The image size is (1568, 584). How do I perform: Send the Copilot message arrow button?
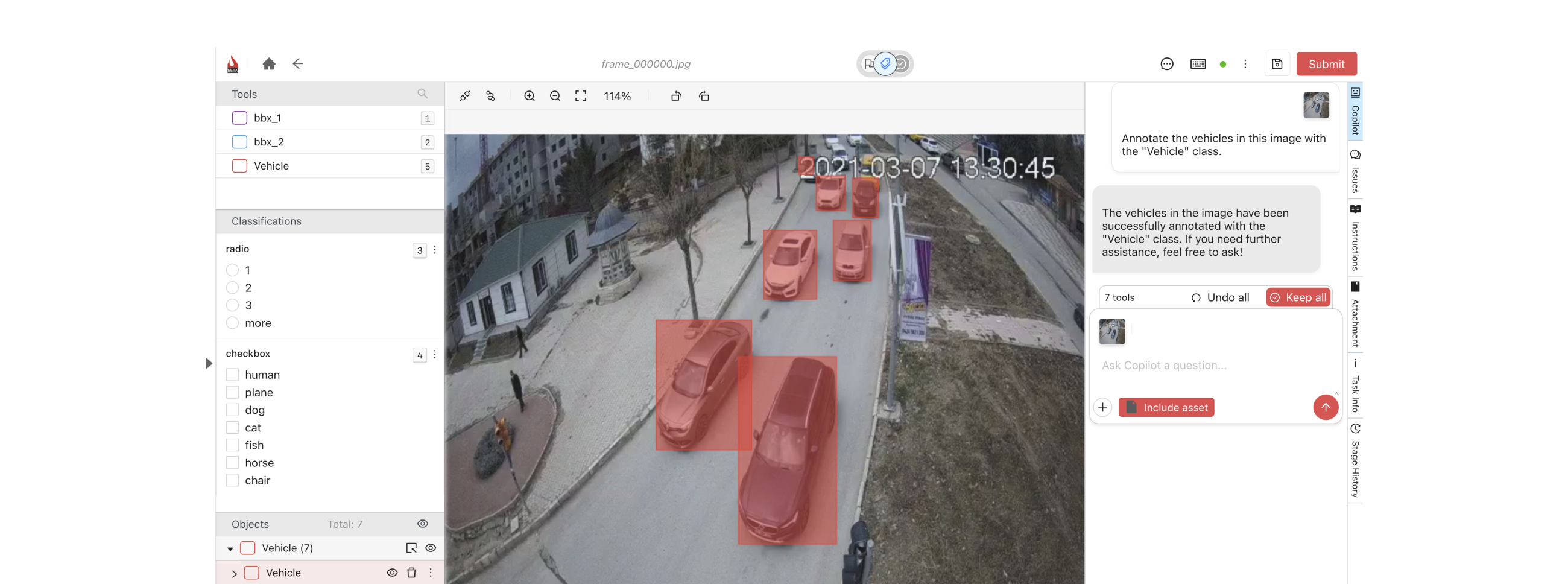1325,407
